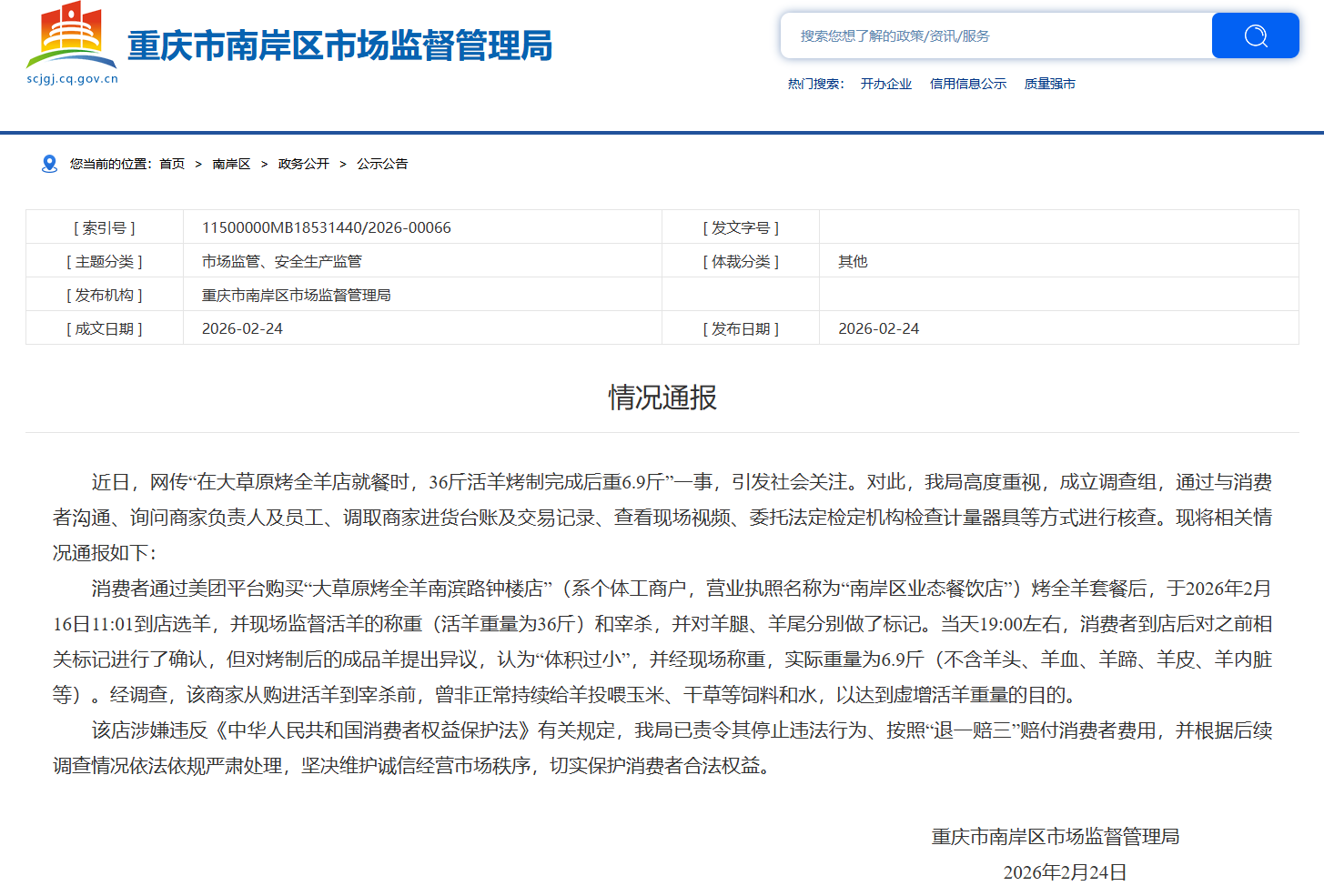The height and width of the screenshot is (896, 1324).
Task: Open the 开办企业 hot search link
Action: pyautogui.click(x=885, y=84)
